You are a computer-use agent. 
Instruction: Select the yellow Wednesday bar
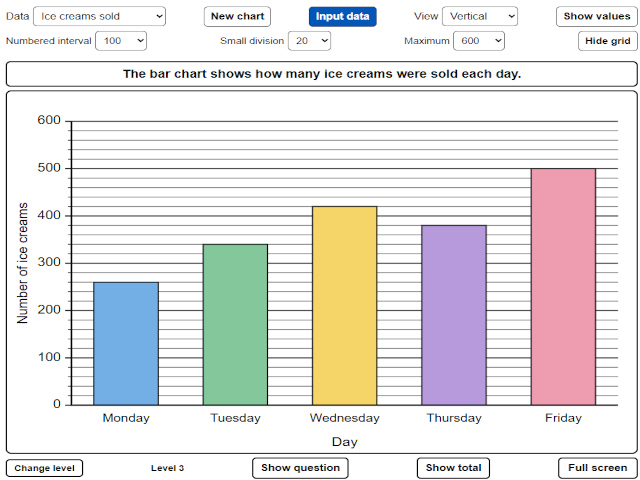344,306
